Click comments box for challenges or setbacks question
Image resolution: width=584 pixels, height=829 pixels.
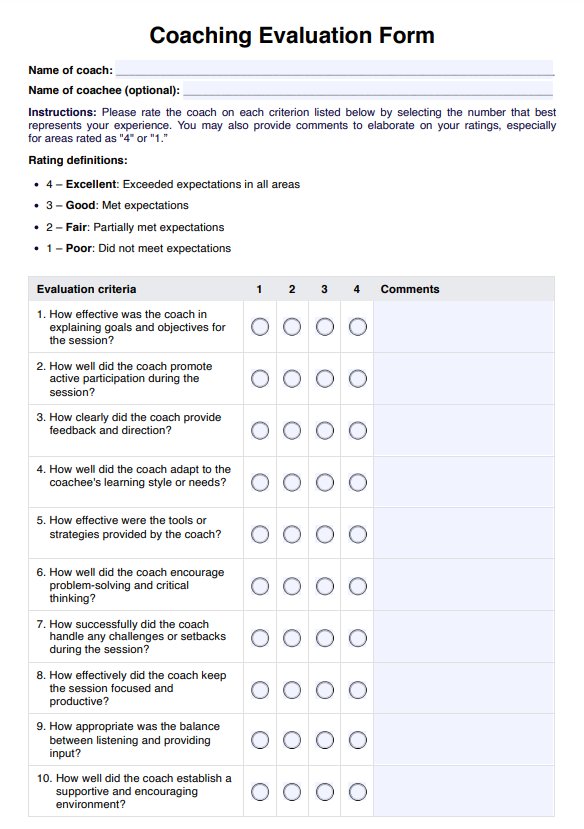click(x=464, y=637)
